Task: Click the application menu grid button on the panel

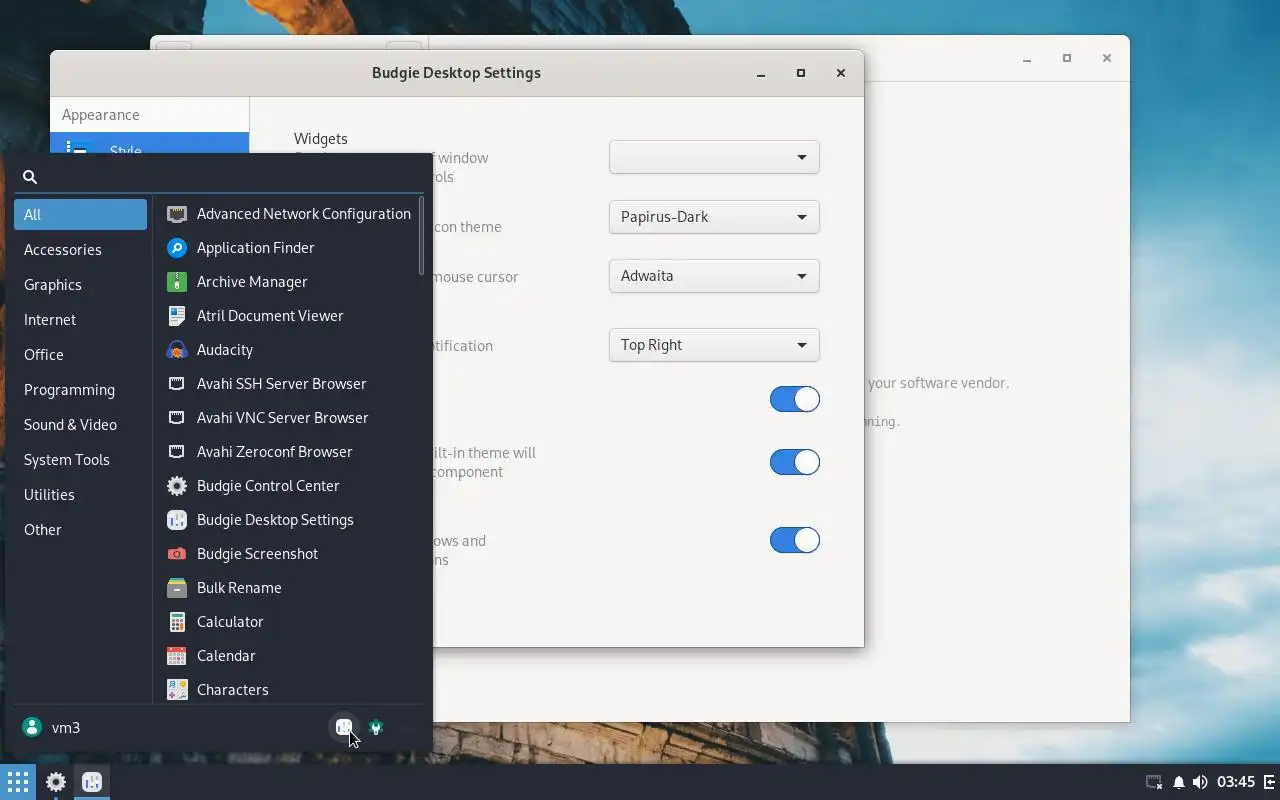Action: click(18, 782)
